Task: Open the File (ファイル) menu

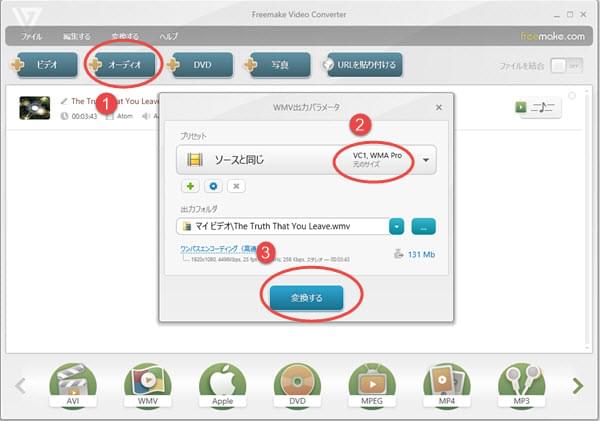Action: tap(31, 36)
